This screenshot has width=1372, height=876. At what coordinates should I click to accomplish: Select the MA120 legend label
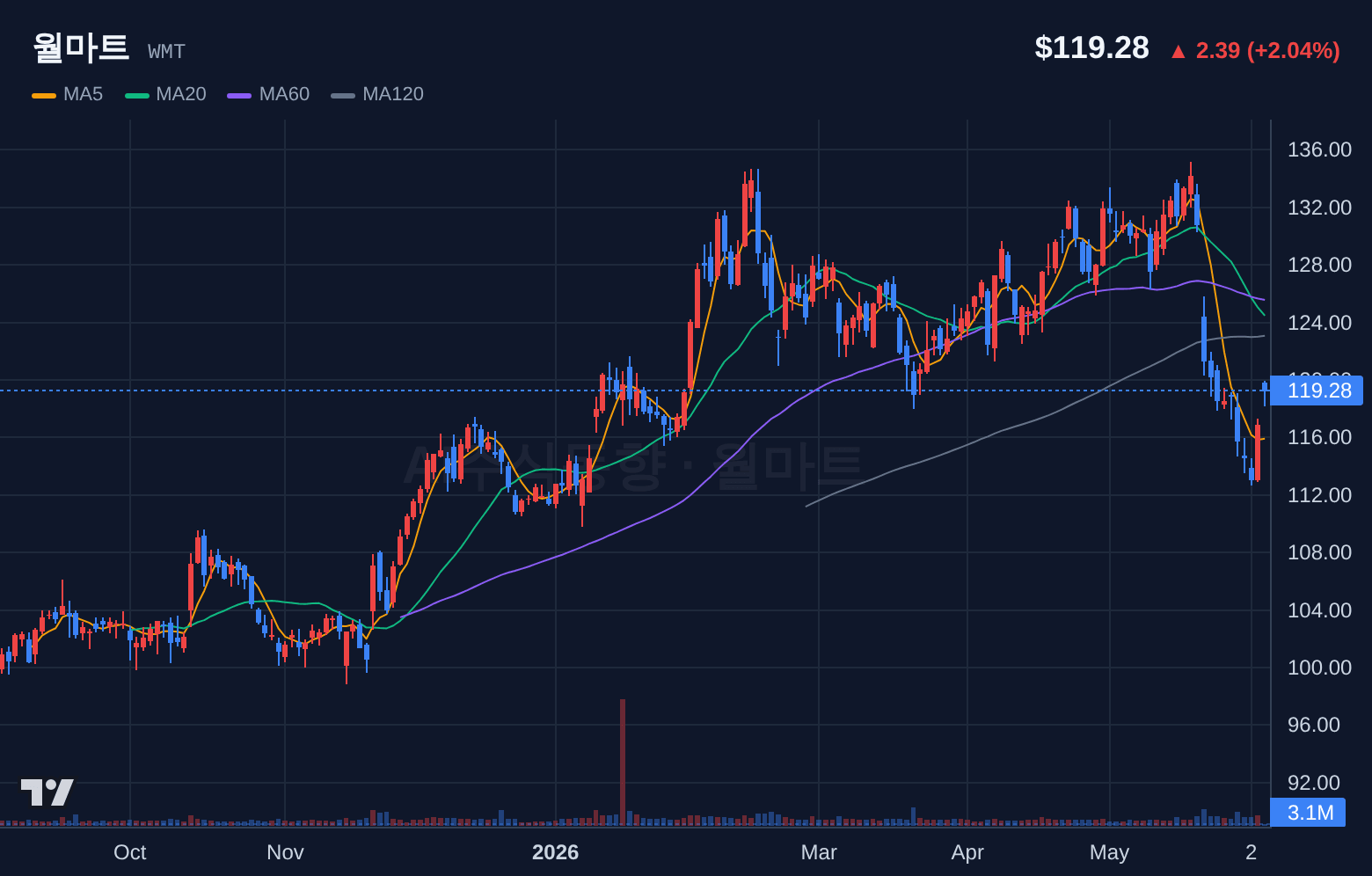(393, 94)
